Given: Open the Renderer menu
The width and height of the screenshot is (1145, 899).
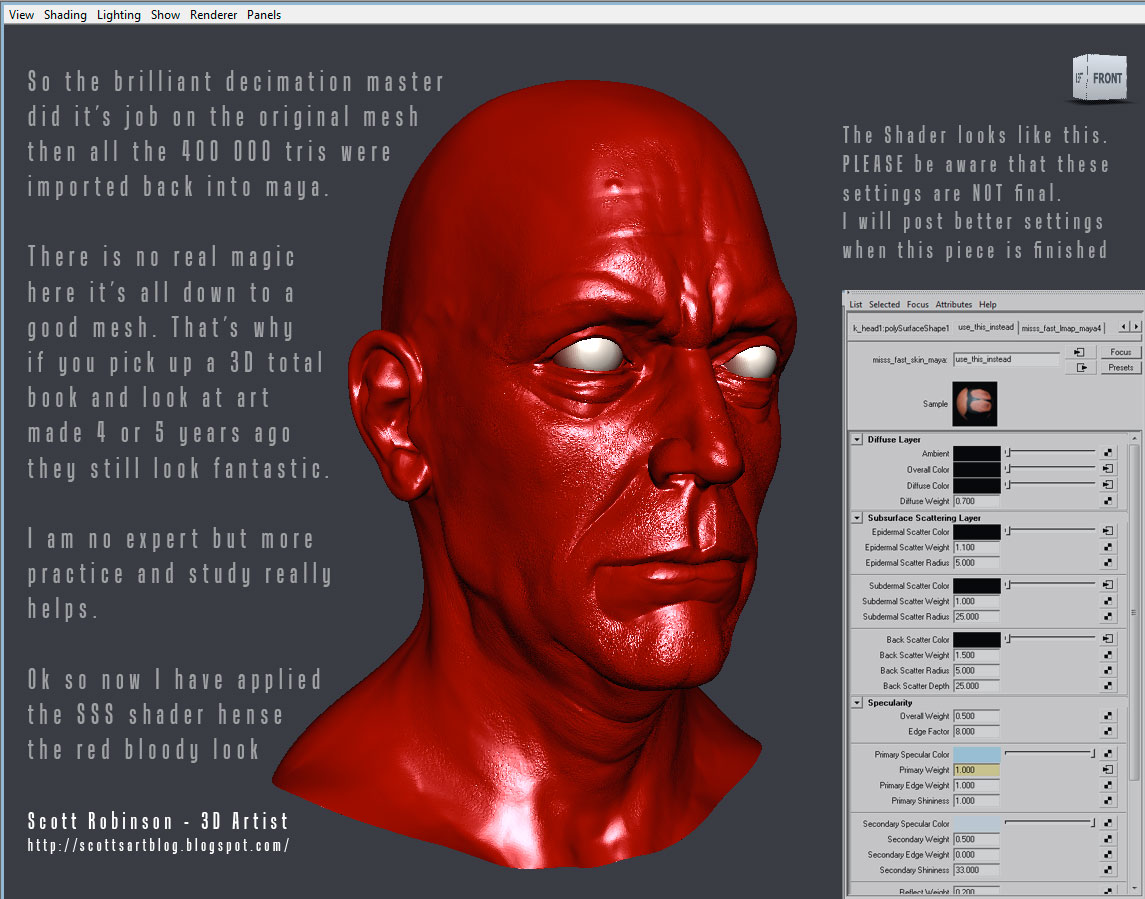Looking at the screenshot, I should (213, 15).
